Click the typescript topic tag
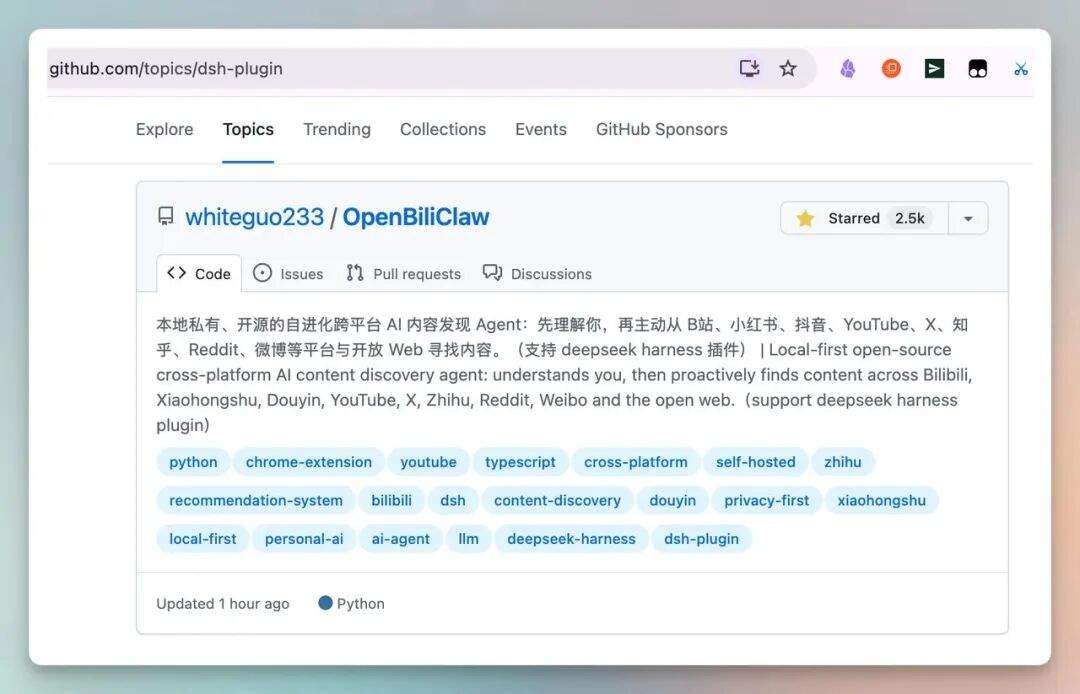This screenshot has height=694, width=1080. [520, 462]
